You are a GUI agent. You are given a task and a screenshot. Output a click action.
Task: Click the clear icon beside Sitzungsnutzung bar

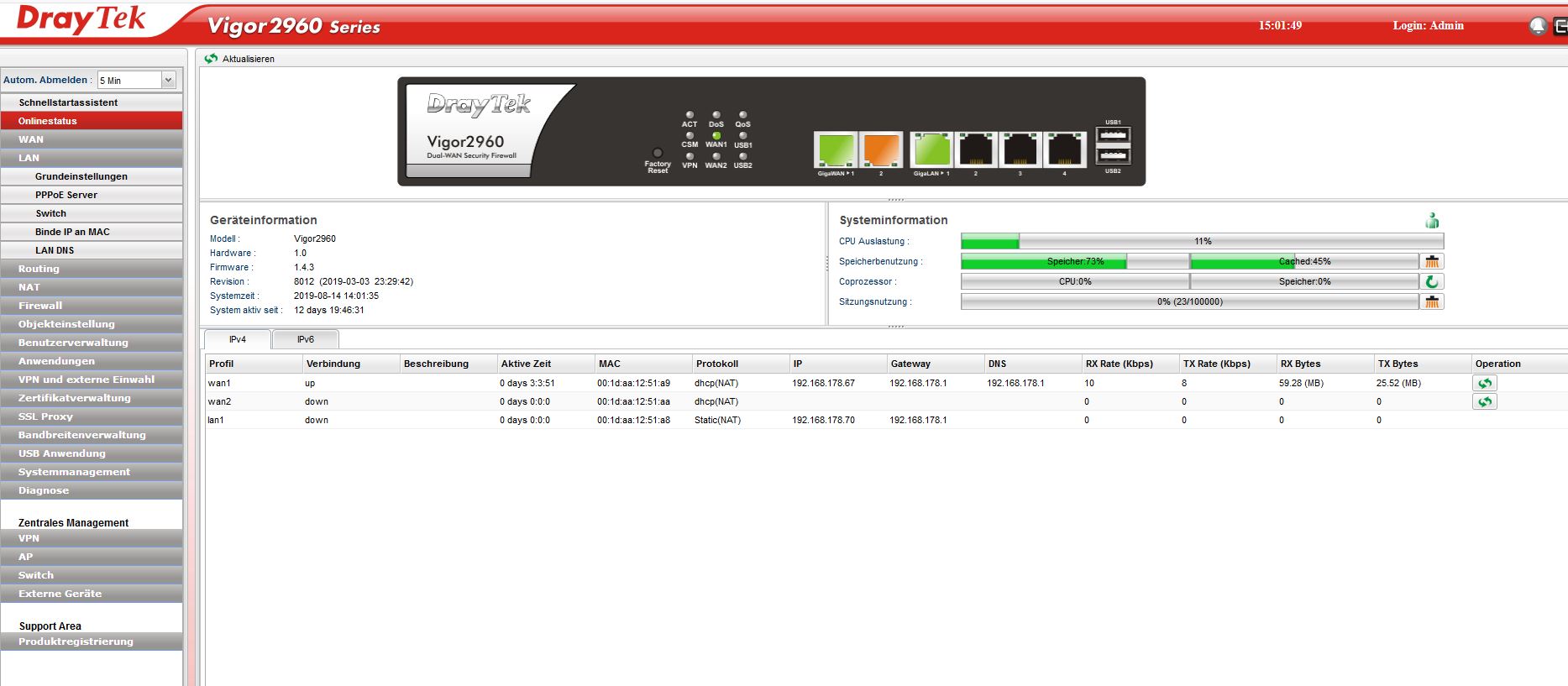[x=1432, y=301]
